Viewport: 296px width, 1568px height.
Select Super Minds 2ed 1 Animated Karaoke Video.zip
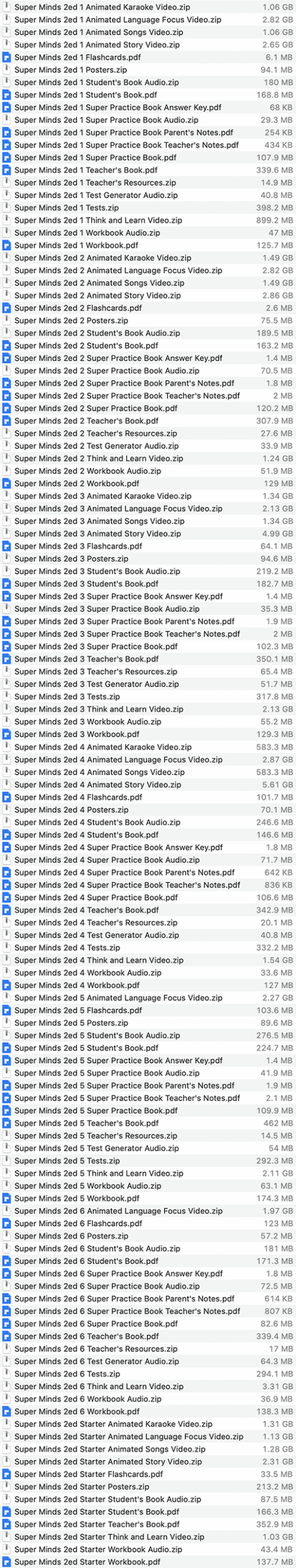[148, 7]
